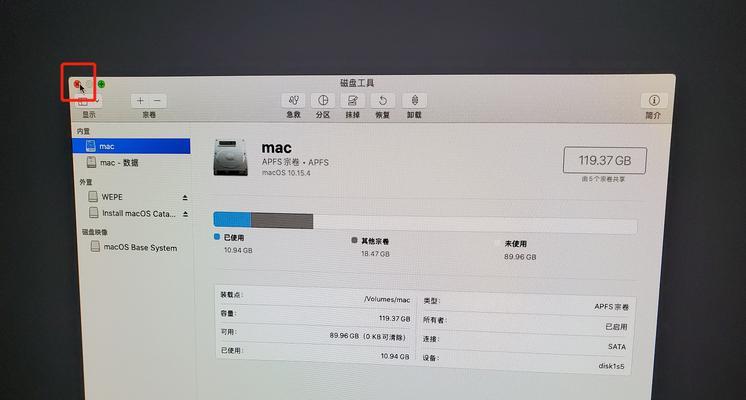This screenshot has width=746, height=400.
Task: Open the Info (简介) panel
Action: (x=654, y=100)
